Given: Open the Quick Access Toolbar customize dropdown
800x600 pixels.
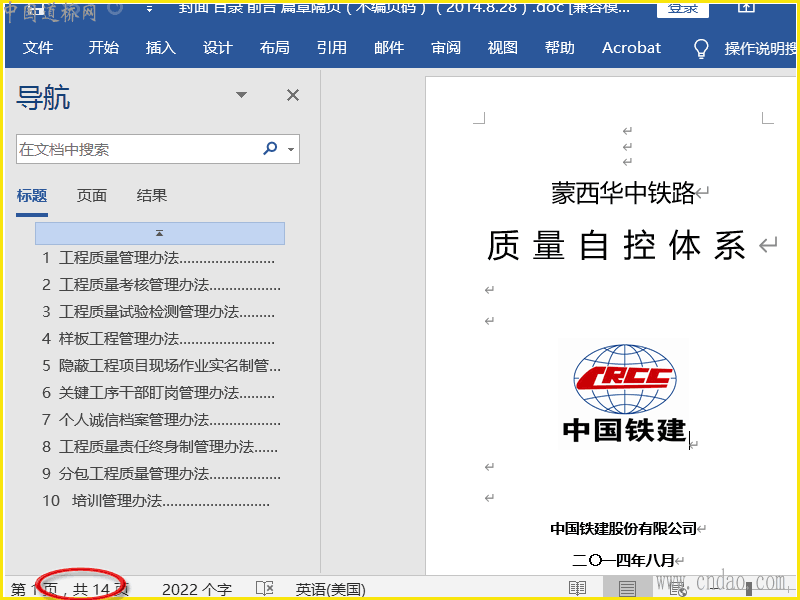Looking at the screenshot, I should [149, 9].
